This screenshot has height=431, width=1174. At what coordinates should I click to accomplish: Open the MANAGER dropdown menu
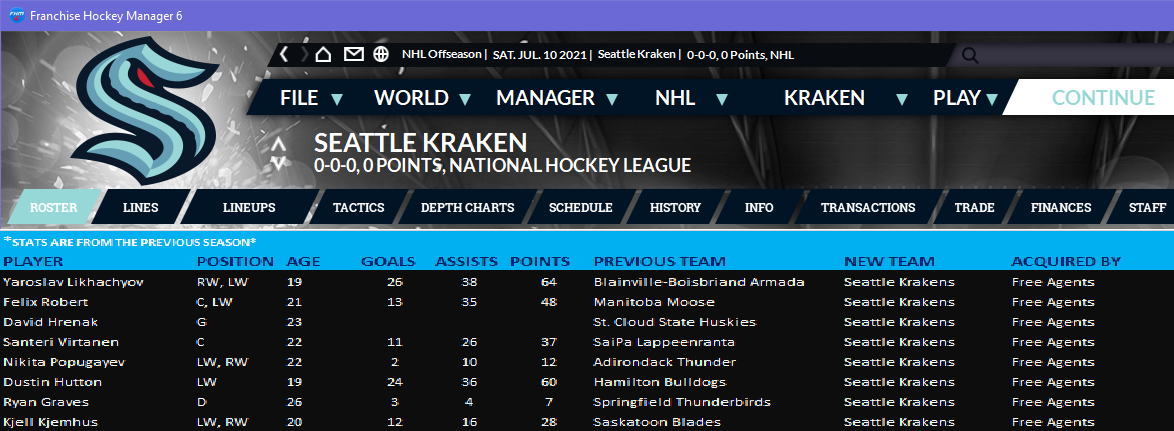[x=558, y=98]
